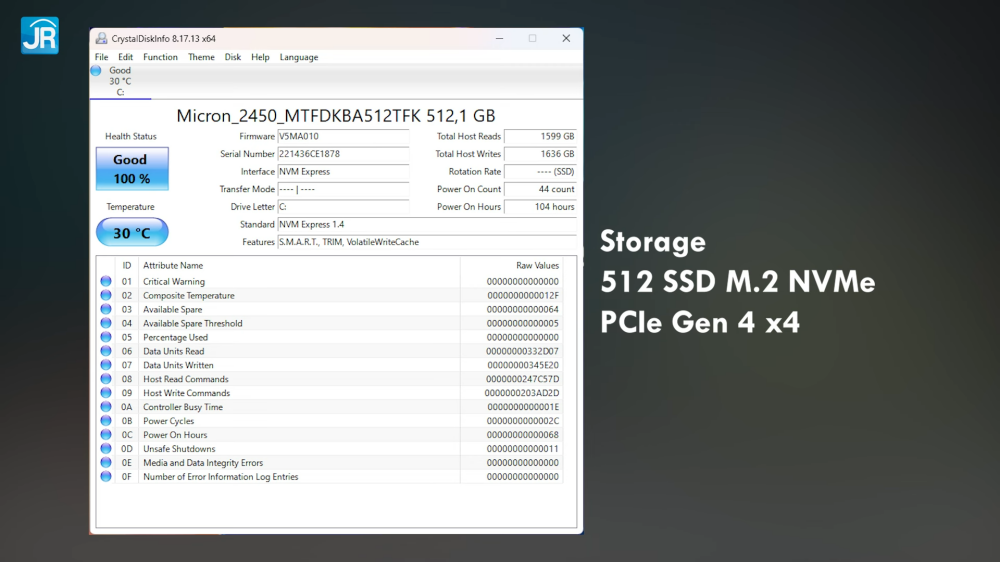
Task: Click the Interface field NVM Express
Action: (343, 172)
